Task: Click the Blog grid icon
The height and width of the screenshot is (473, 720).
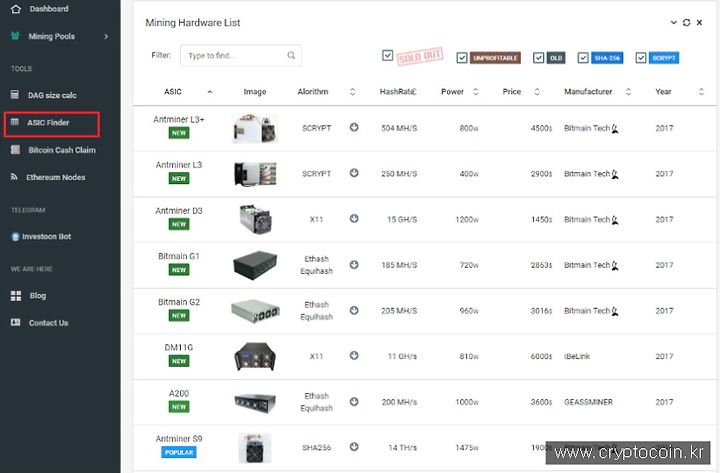Action: pyautogui.click(x=16, y=296)
